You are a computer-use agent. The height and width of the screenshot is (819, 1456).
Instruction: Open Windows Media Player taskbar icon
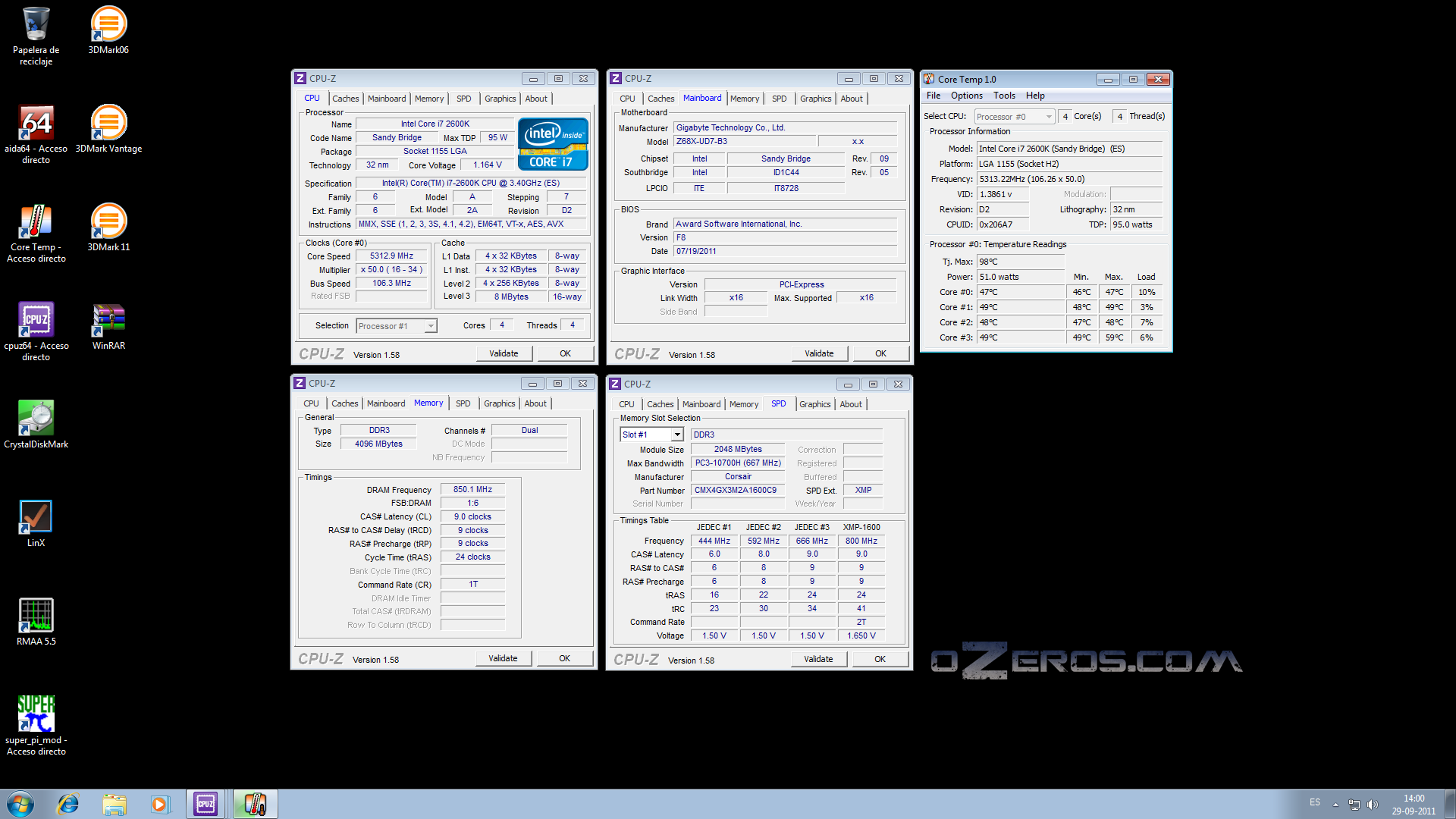[x=159, y=804]
